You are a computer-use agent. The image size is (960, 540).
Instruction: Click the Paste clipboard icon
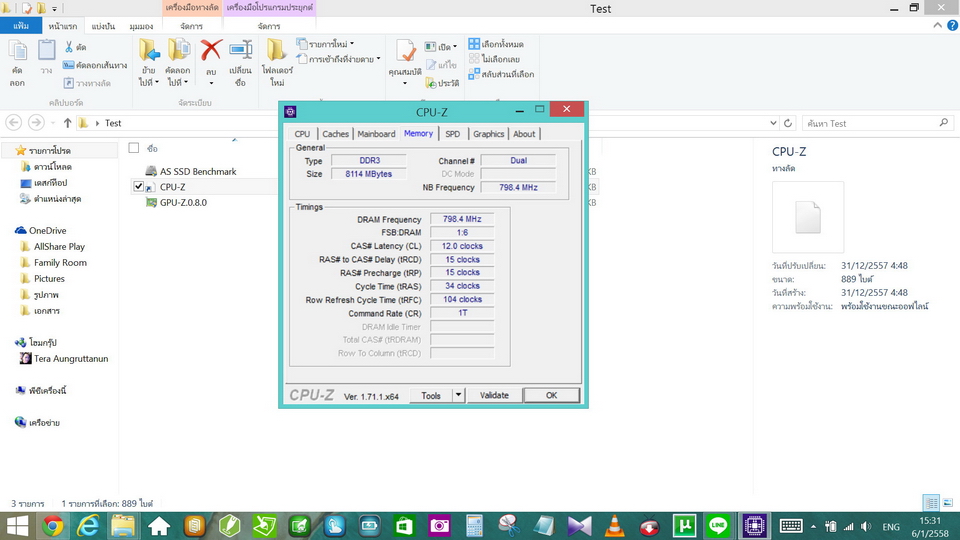[47, 50]
